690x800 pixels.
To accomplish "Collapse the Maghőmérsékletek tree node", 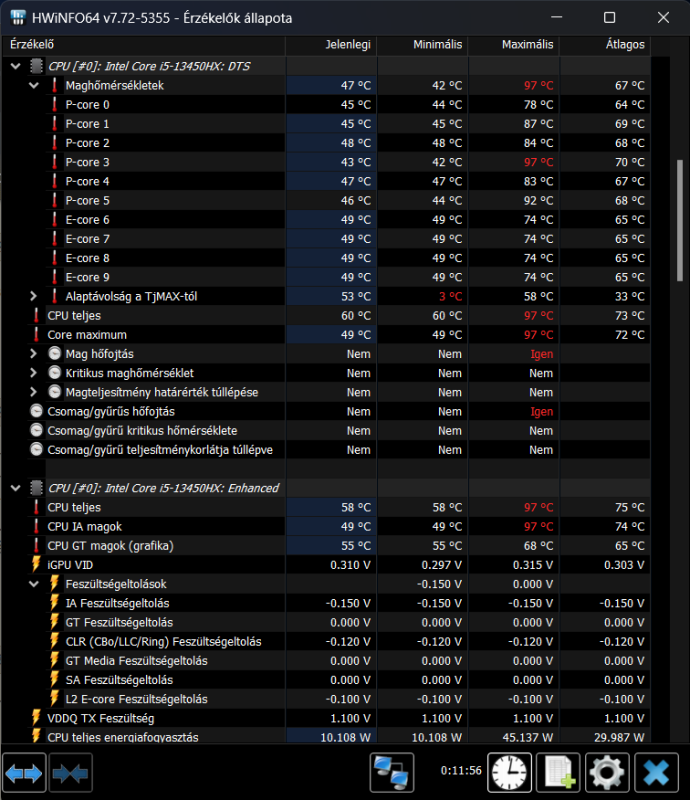I will tap(34, 85).
